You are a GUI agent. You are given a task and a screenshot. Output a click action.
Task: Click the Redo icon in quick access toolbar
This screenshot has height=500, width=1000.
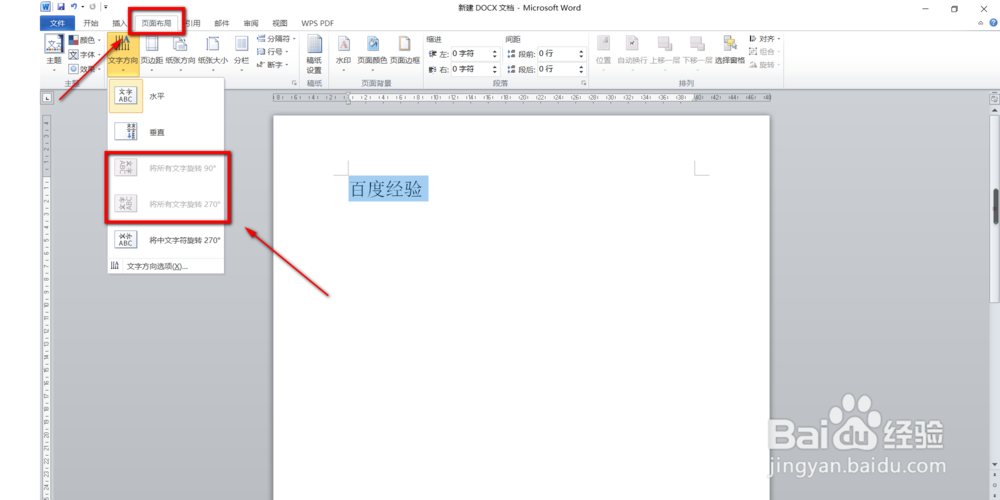[x=92, y=7]
